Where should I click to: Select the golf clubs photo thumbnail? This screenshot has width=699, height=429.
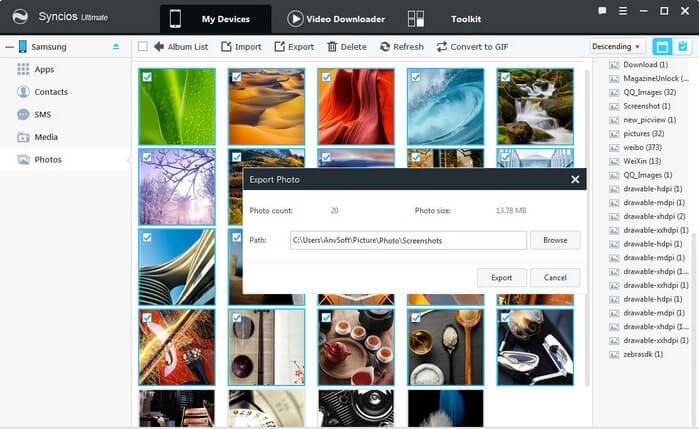pyautogui.click(x=535, y=347)
